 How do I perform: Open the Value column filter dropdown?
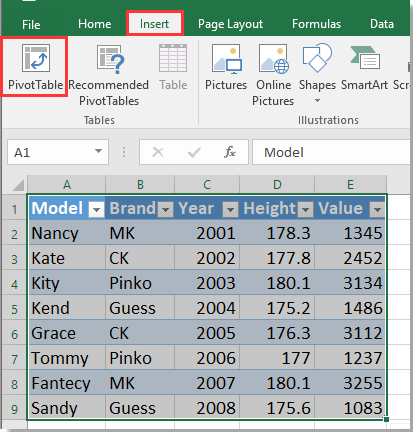coord(377,210)
